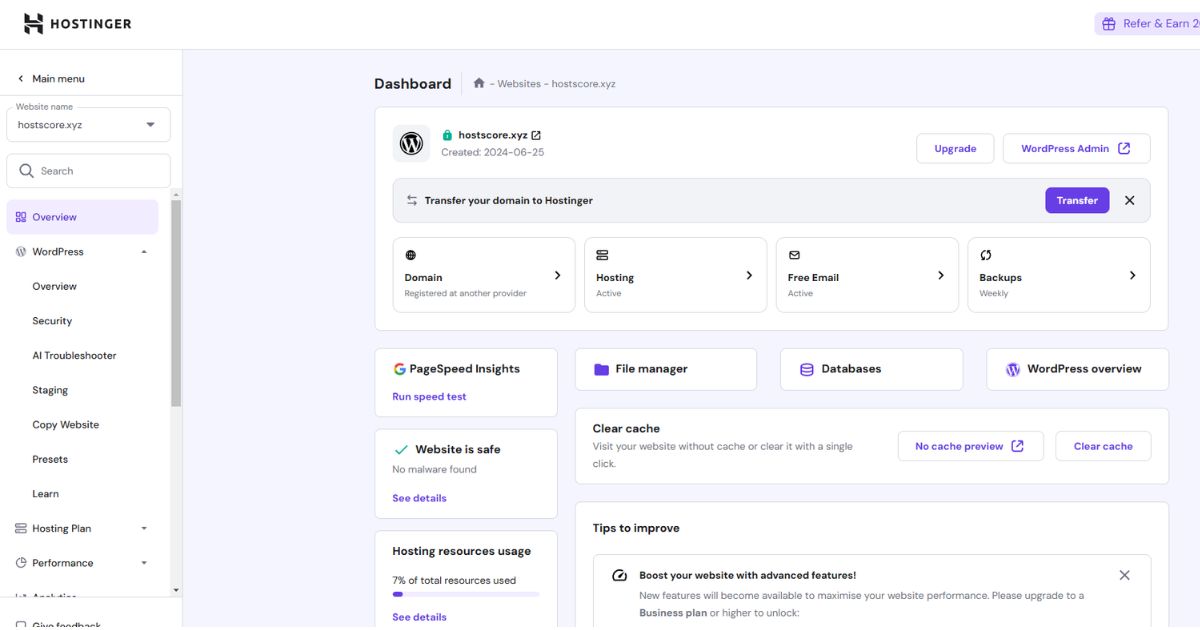Dismiss the domain transfer banner
The image size is (1200, 630).
click(x=1129, y=200)
